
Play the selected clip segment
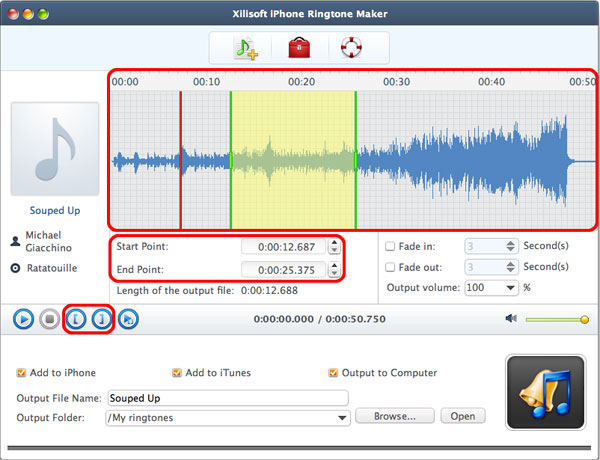128,319
